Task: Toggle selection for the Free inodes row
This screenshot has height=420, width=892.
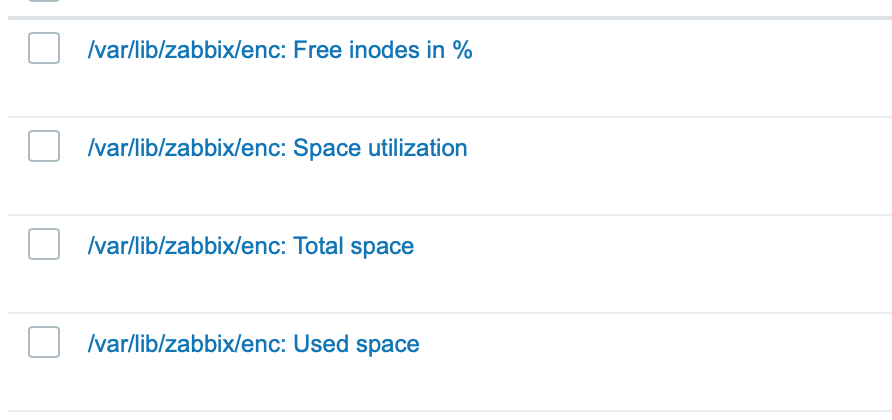Action: 44,49
